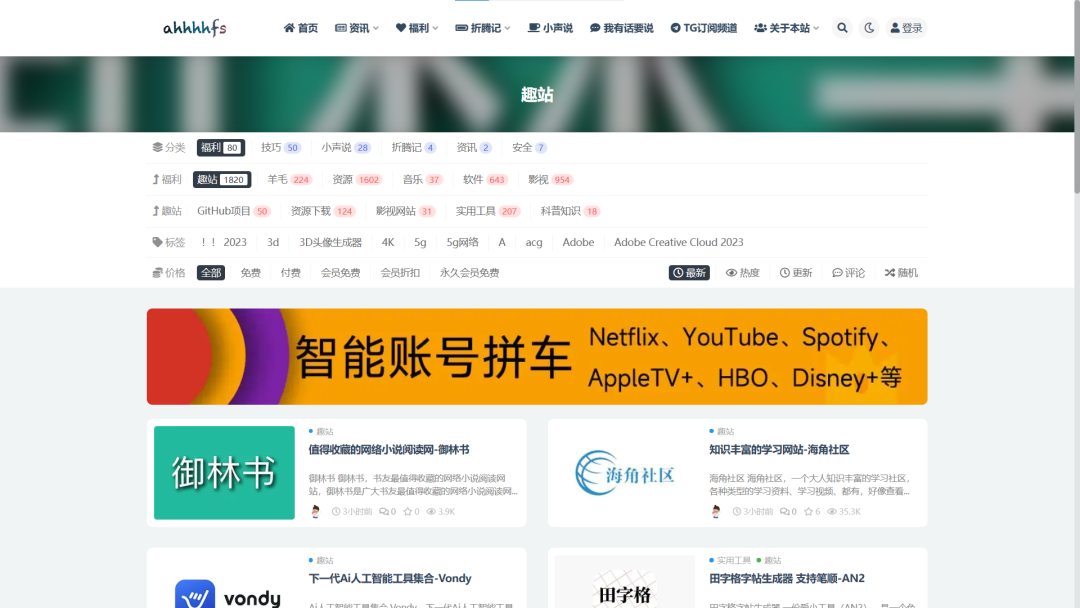Filter by 科普知识 18
Image resolution: width=1080 pixels, height=608 pixels.
point(570,211)
